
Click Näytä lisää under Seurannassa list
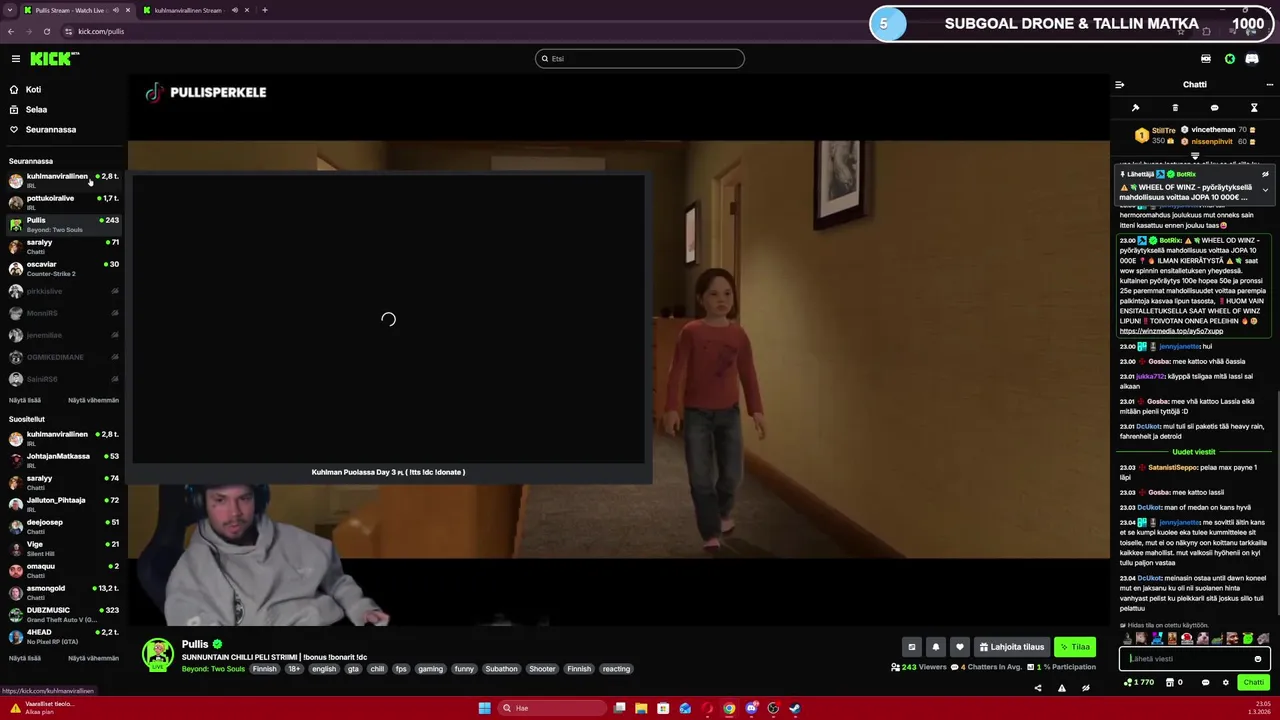(x=25, y=400)
